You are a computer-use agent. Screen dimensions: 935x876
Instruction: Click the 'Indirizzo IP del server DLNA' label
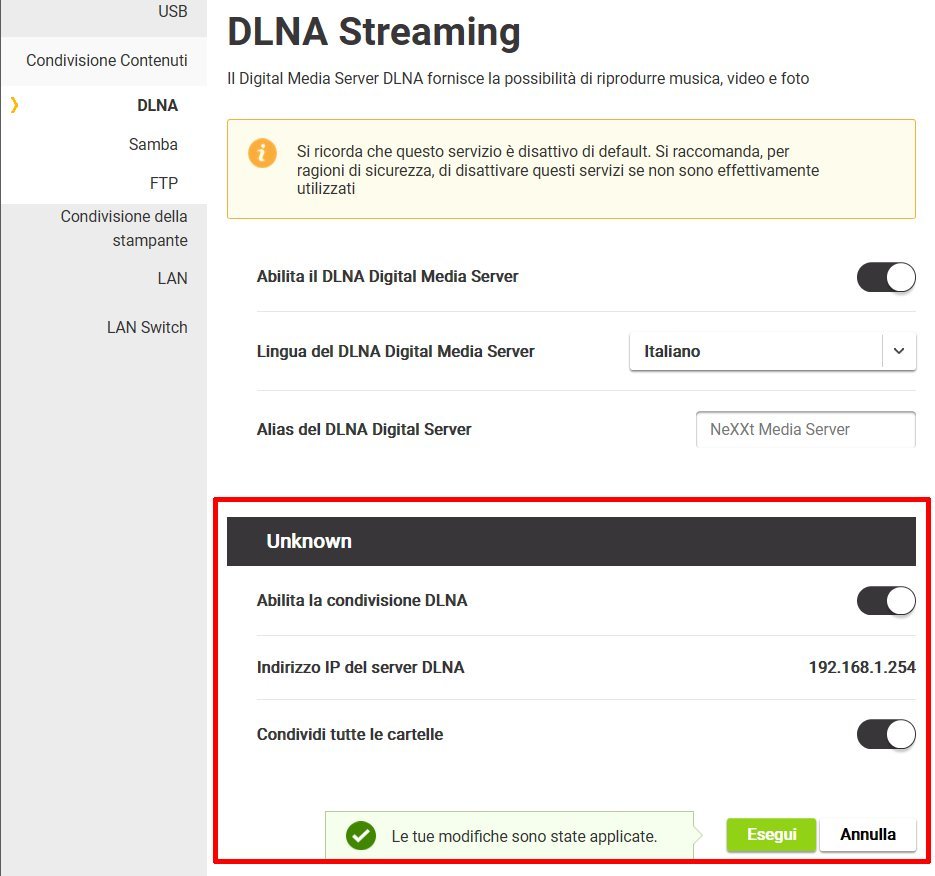pyautogui.click(x=360, y=667)
